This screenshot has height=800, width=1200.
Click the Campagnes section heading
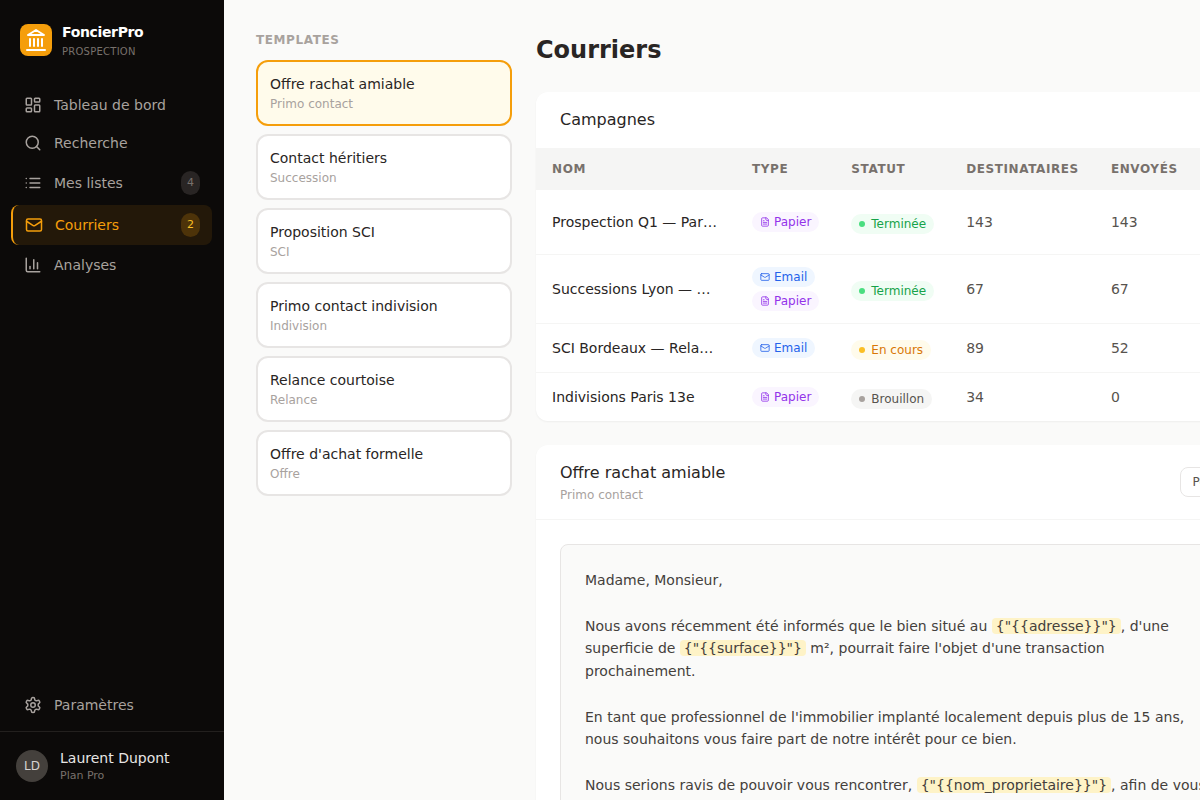(x=607, y=119)
